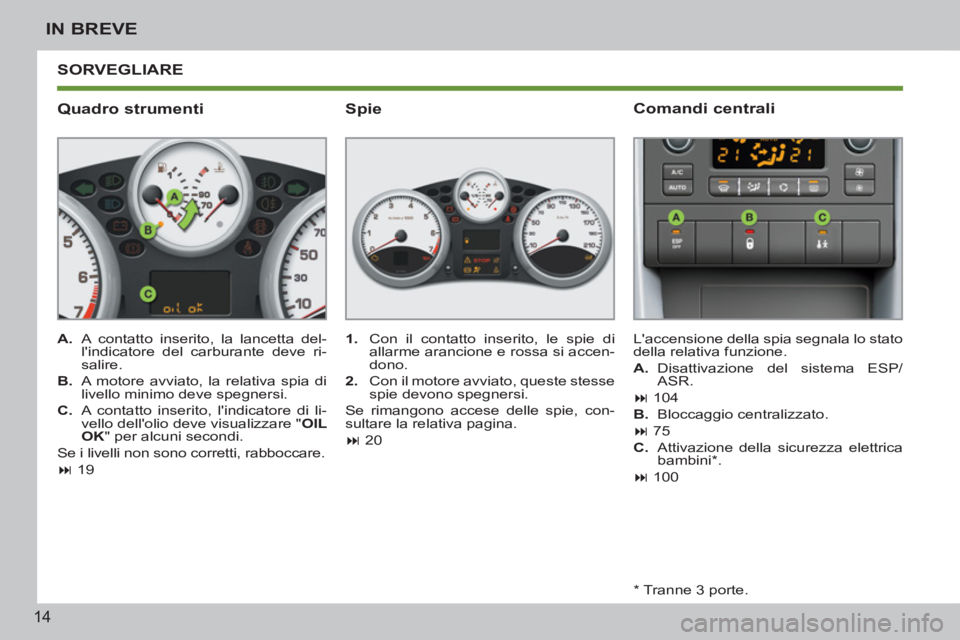Click 'Se i livelli non sono corretti, rabboccare.'
Viewport: 960px width, 640px height.
pyautogui.click(x=191, y=453)
